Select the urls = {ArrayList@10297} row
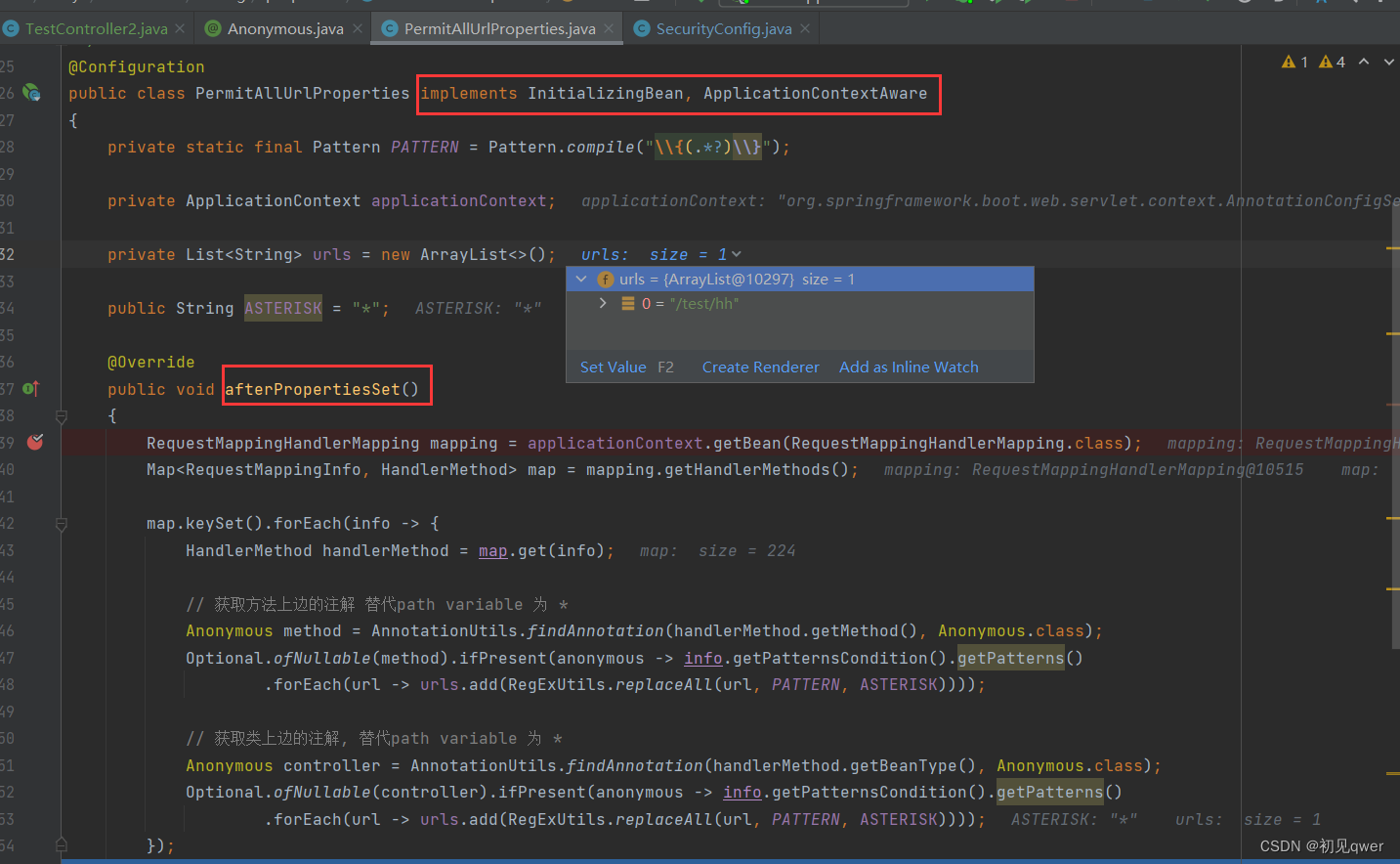Image resolution: width=1400 pixels, height=864 pixels. (x=800, y=280)
